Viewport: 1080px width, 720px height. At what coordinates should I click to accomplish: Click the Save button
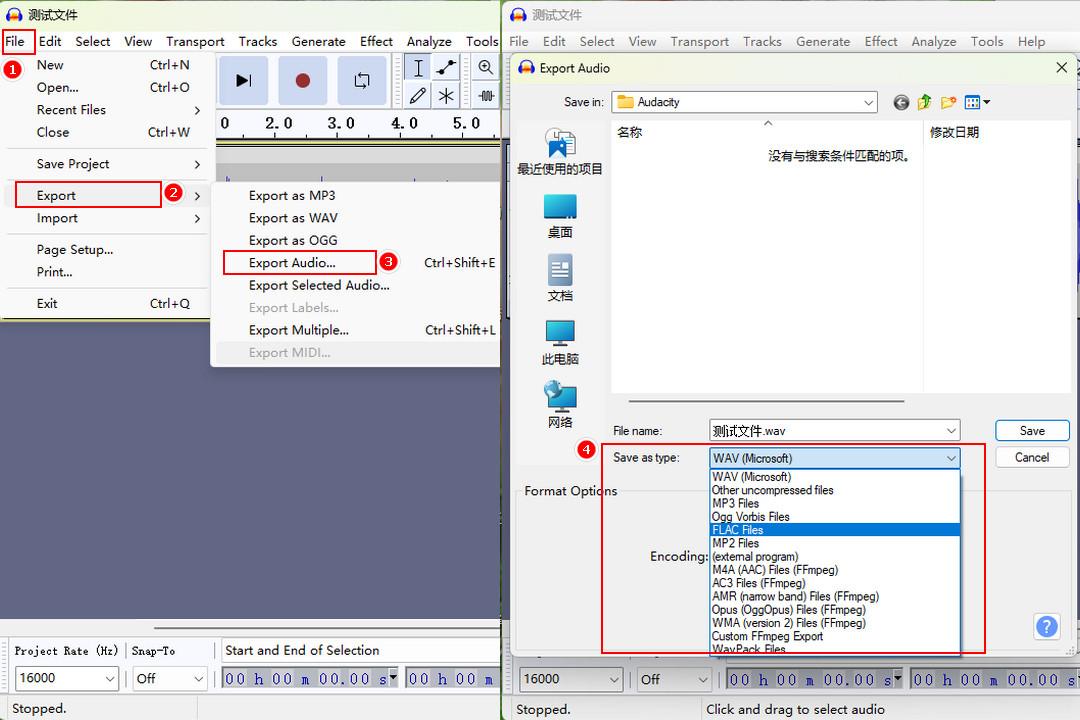coord(1032,431)
